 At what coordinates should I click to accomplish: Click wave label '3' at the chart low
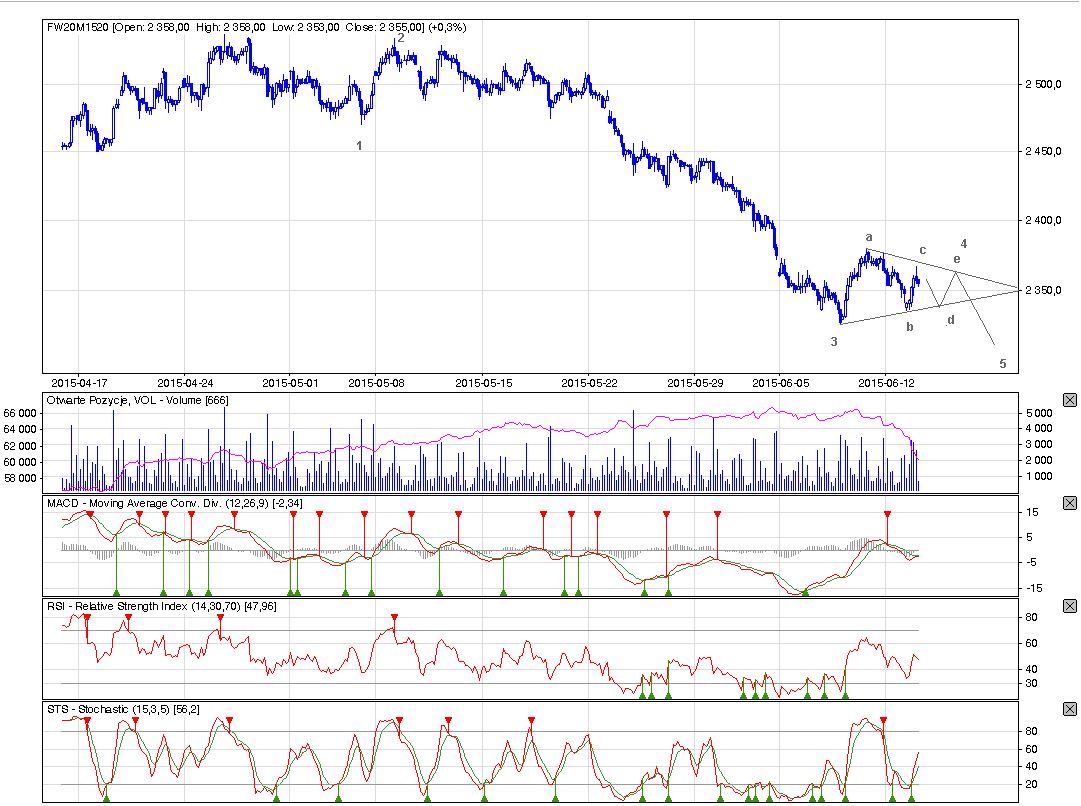tap(834, 341)
